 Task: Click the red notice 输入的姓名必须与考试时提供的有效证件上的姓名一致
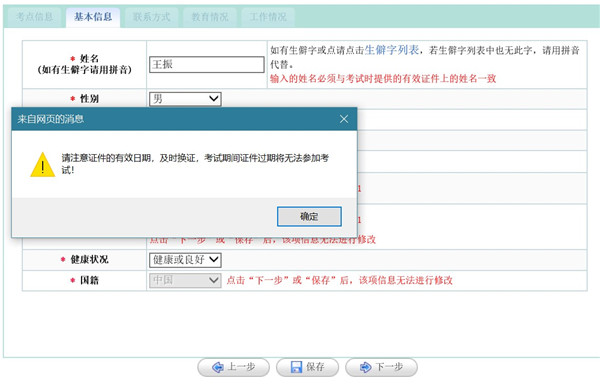[x=383, y=79]
